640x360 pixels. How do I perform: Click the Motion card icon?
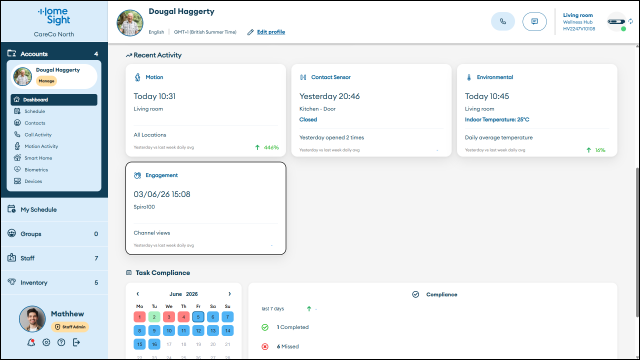[138, 77]
